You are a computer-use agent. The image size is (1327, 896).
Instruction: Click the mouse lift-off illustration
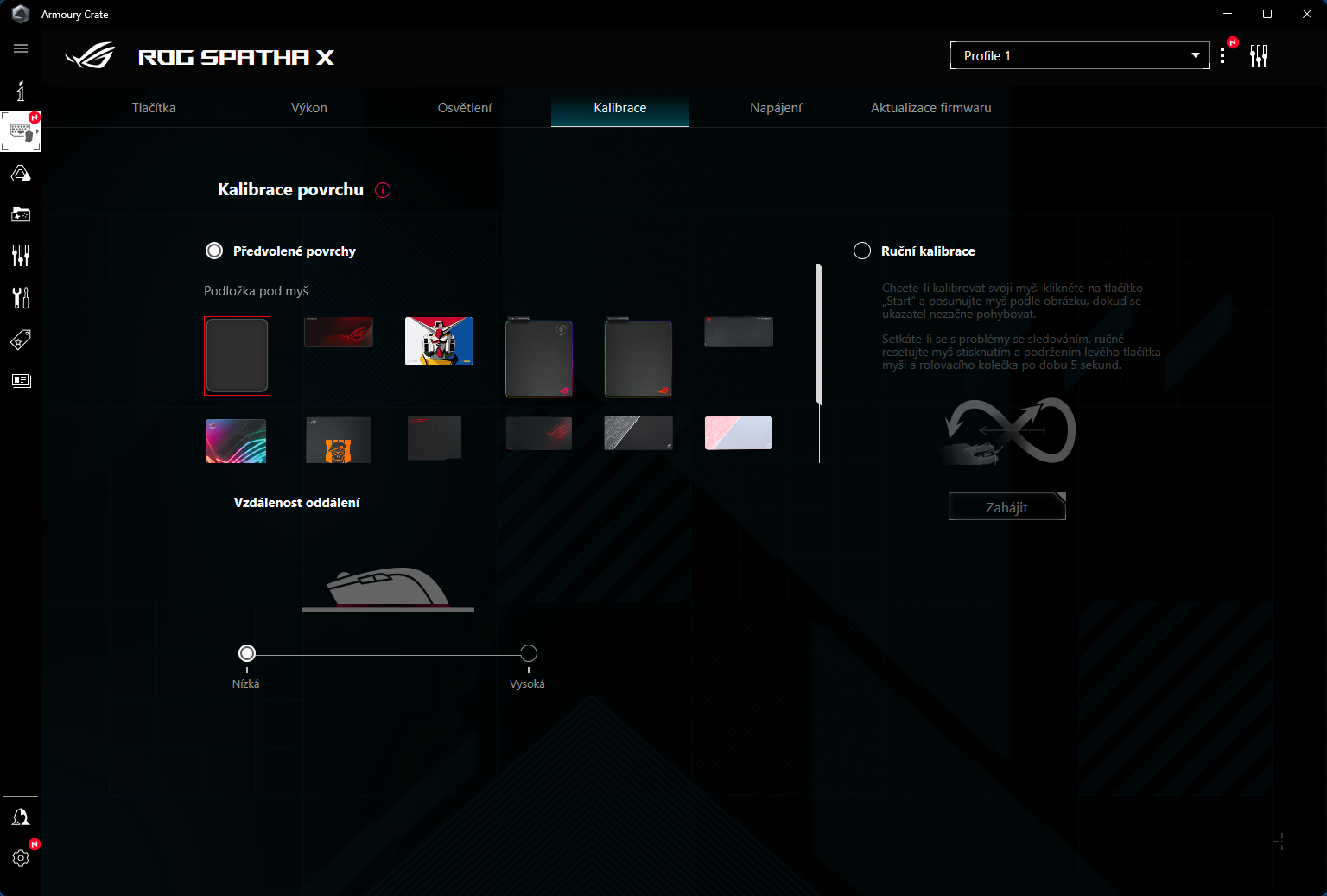[x=388, y=589]
